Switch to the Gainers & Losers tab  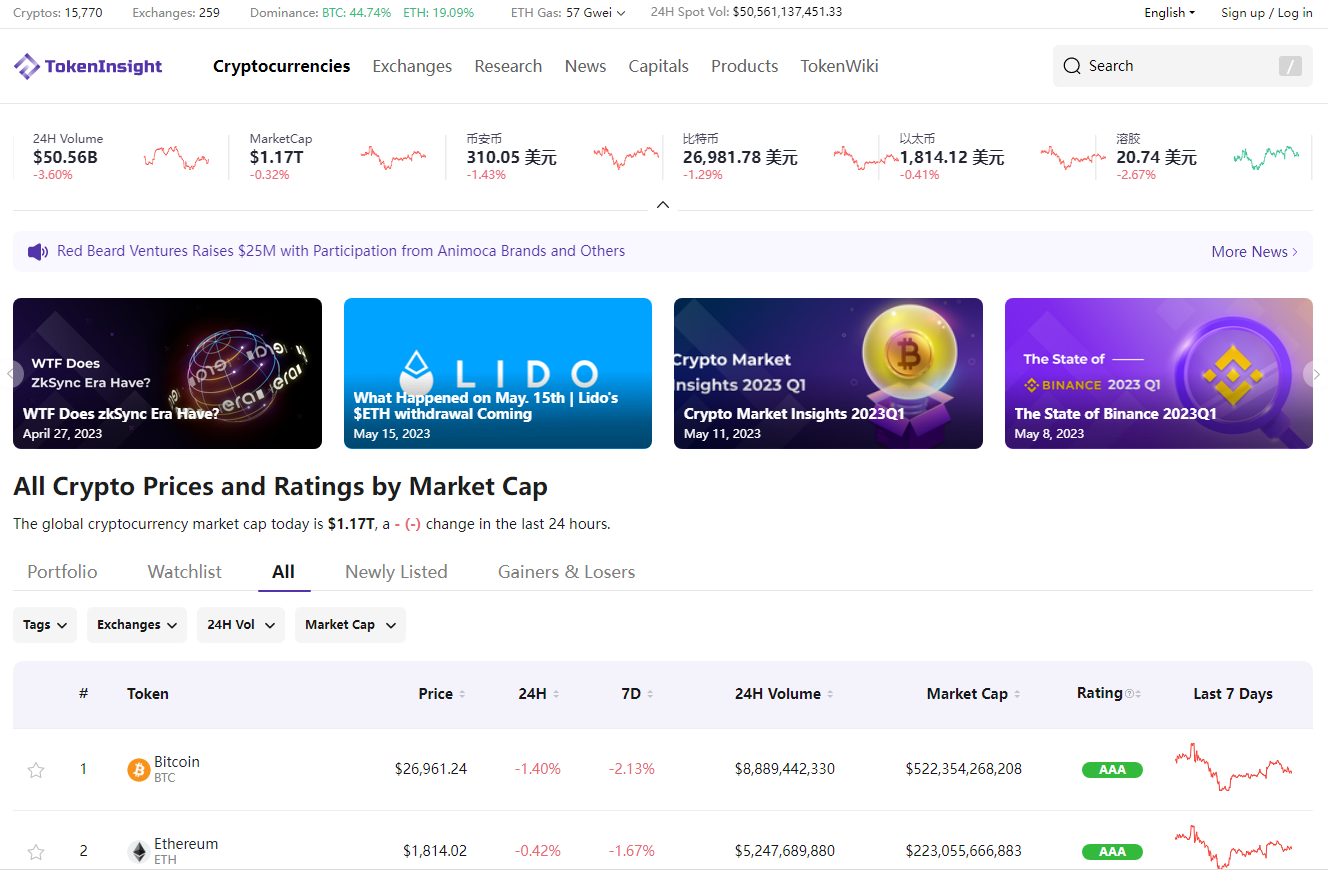(x=566, y=572)
